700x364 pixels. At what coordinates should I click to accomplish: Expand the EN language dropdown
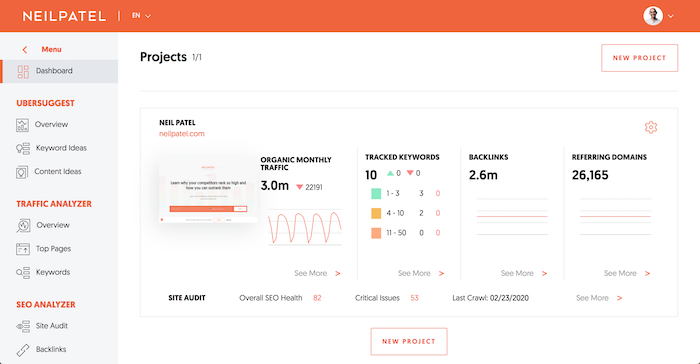(141, 16)
